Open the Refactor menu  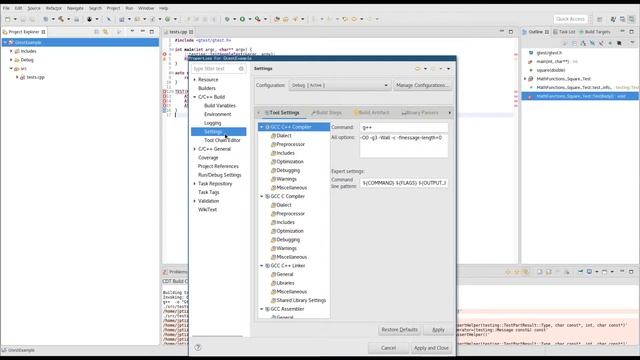coord(53,8)
